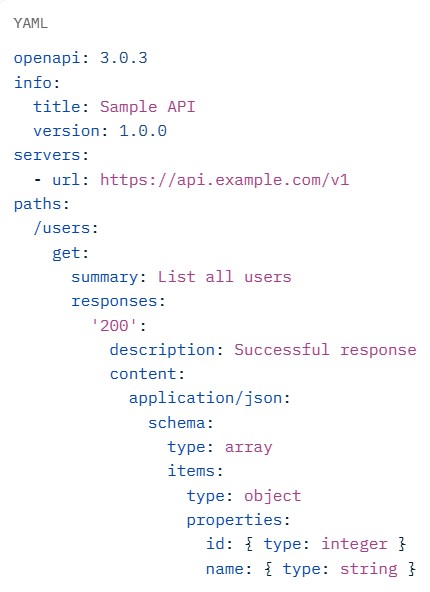Click the '200' status code
Screen dimensions: 430x592
coord(114,325)
